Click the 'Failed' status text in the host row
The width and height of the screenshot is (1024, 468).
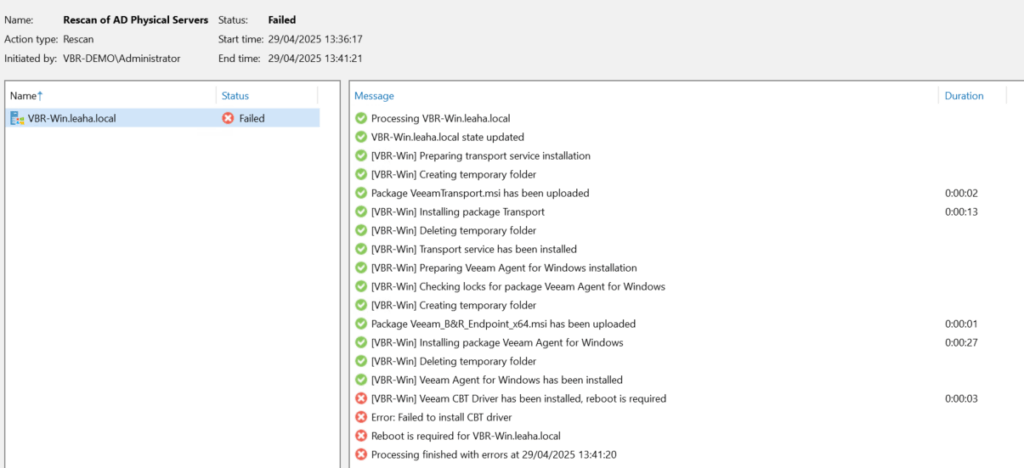[251, 119]
